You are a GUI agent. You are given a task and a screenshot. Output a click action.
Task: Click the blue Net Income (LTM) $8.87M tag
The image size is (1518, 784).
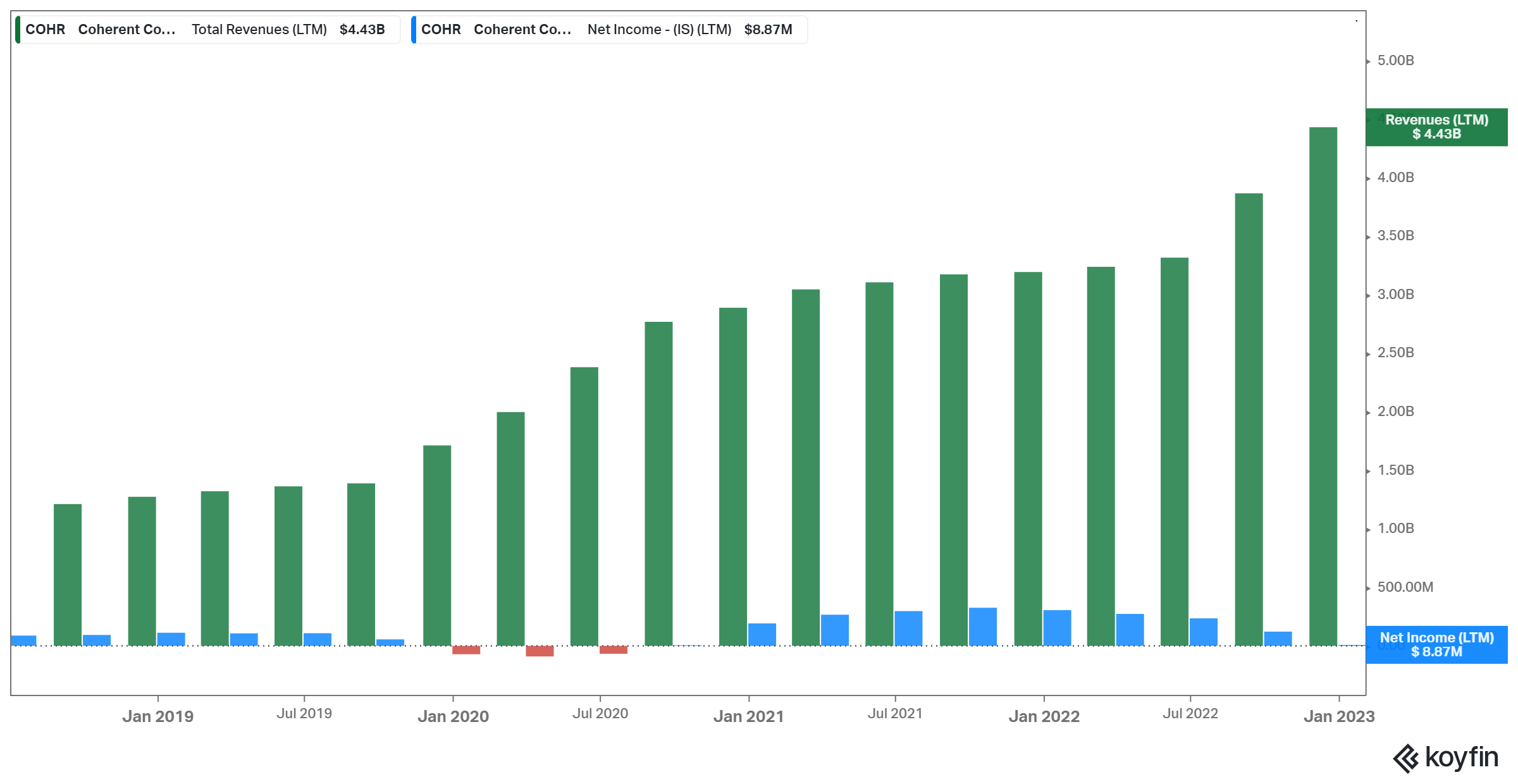coord(1436,644)
